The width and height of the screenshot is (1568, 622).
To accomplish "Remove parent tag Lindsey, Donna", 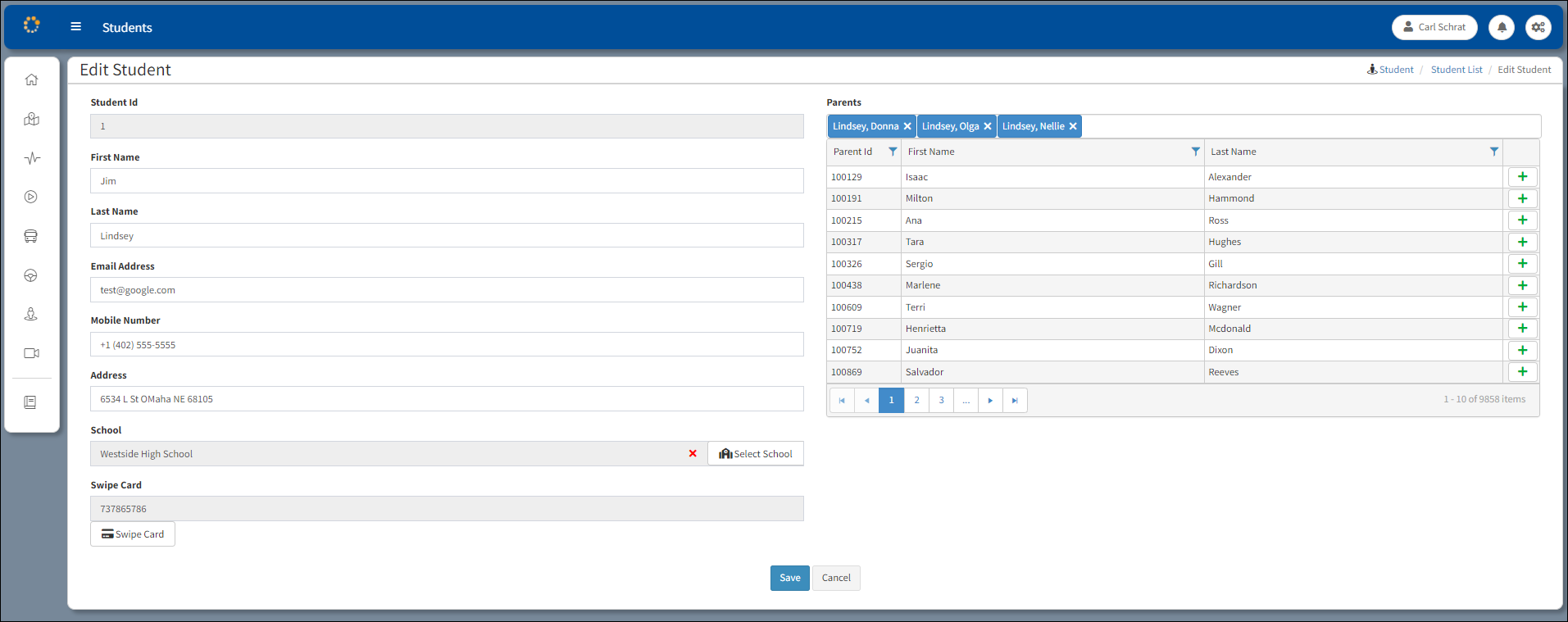I will click(x=907, y=126).
